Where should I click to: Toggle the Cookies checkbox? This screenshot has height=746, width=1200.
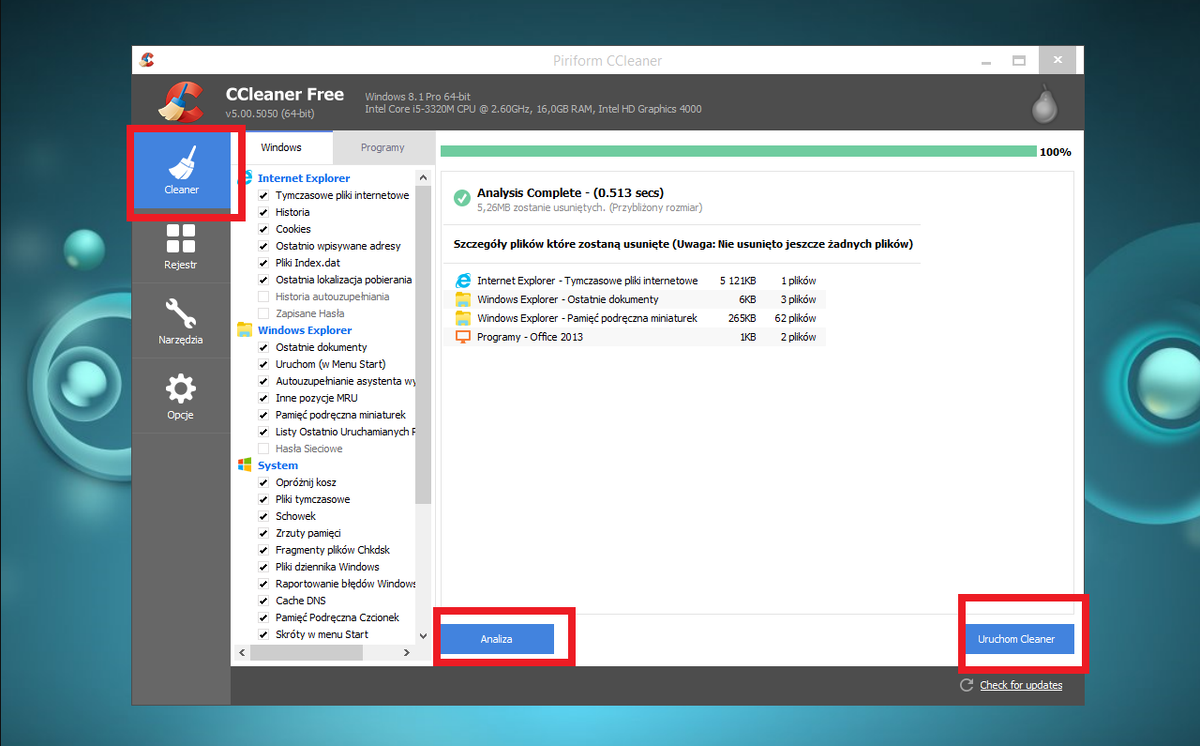264,229
